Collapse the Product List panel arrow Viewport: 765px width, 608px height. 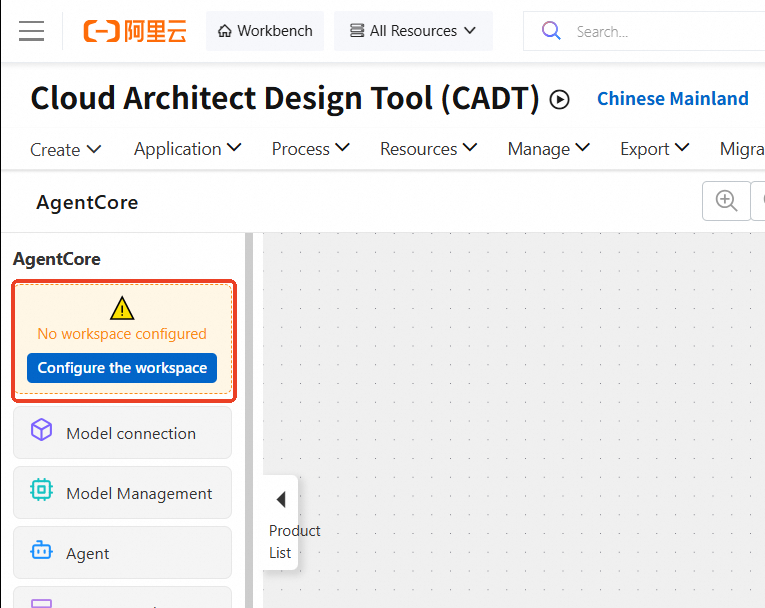point(281,500)
